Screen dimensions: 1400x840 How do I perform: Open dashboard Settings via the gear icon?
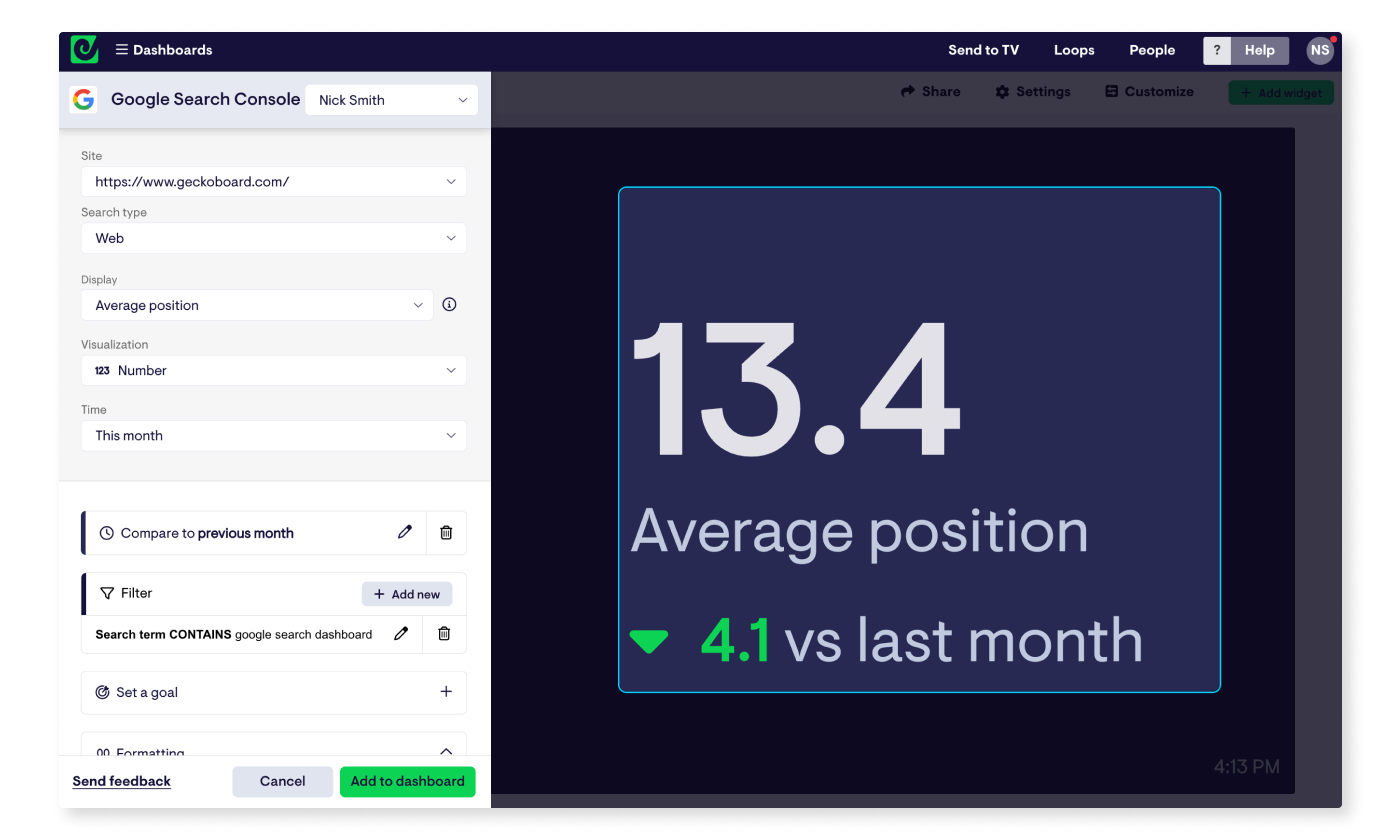pos(1001,91)
